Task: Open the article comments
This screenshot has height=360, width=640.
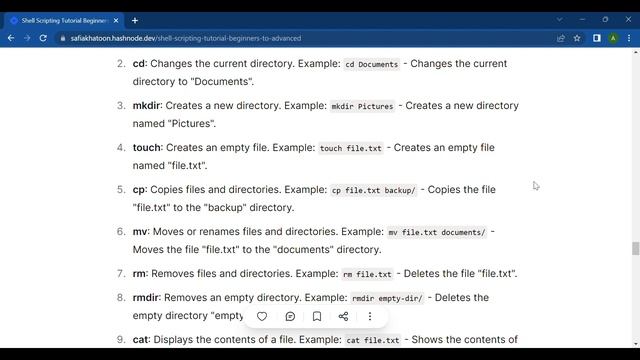Action: [x=290, y=316]
